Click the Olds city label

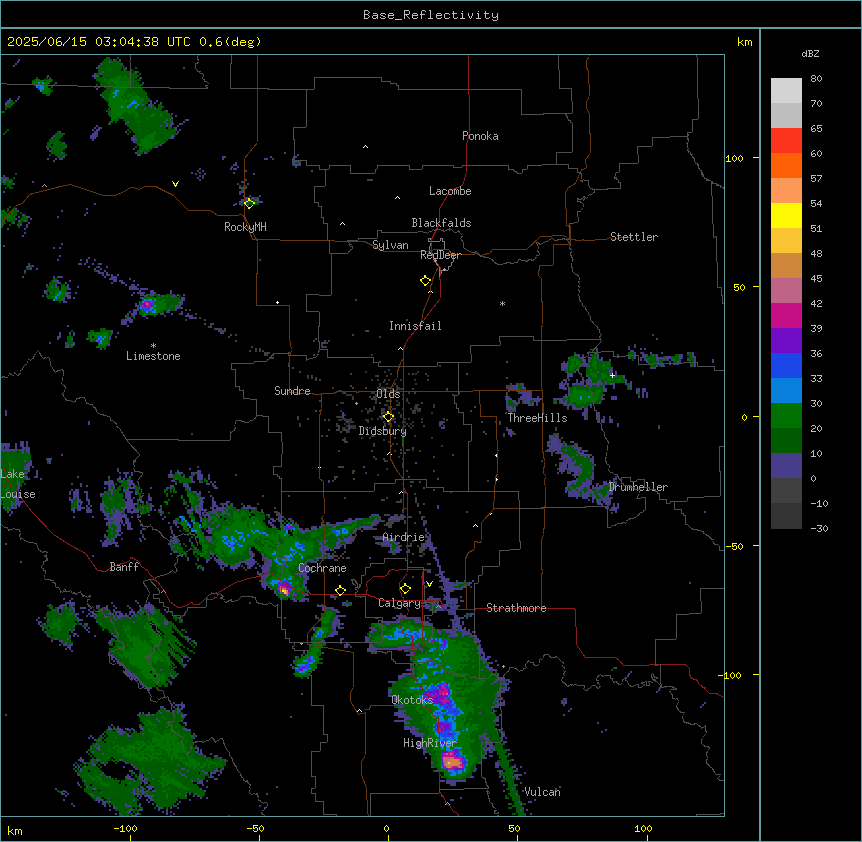(x=388, y=394)
